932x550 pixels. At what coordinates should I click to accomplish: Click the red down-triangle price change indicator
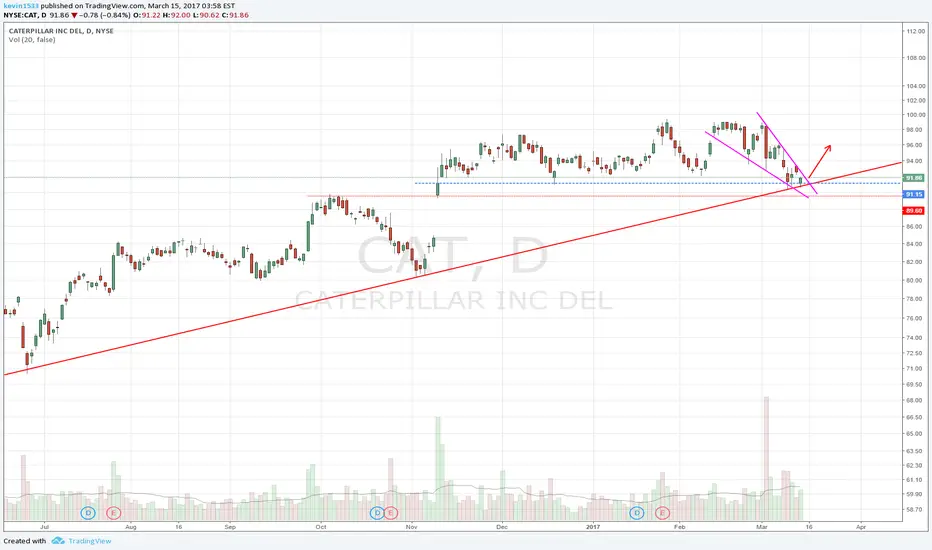pos(74,15)
